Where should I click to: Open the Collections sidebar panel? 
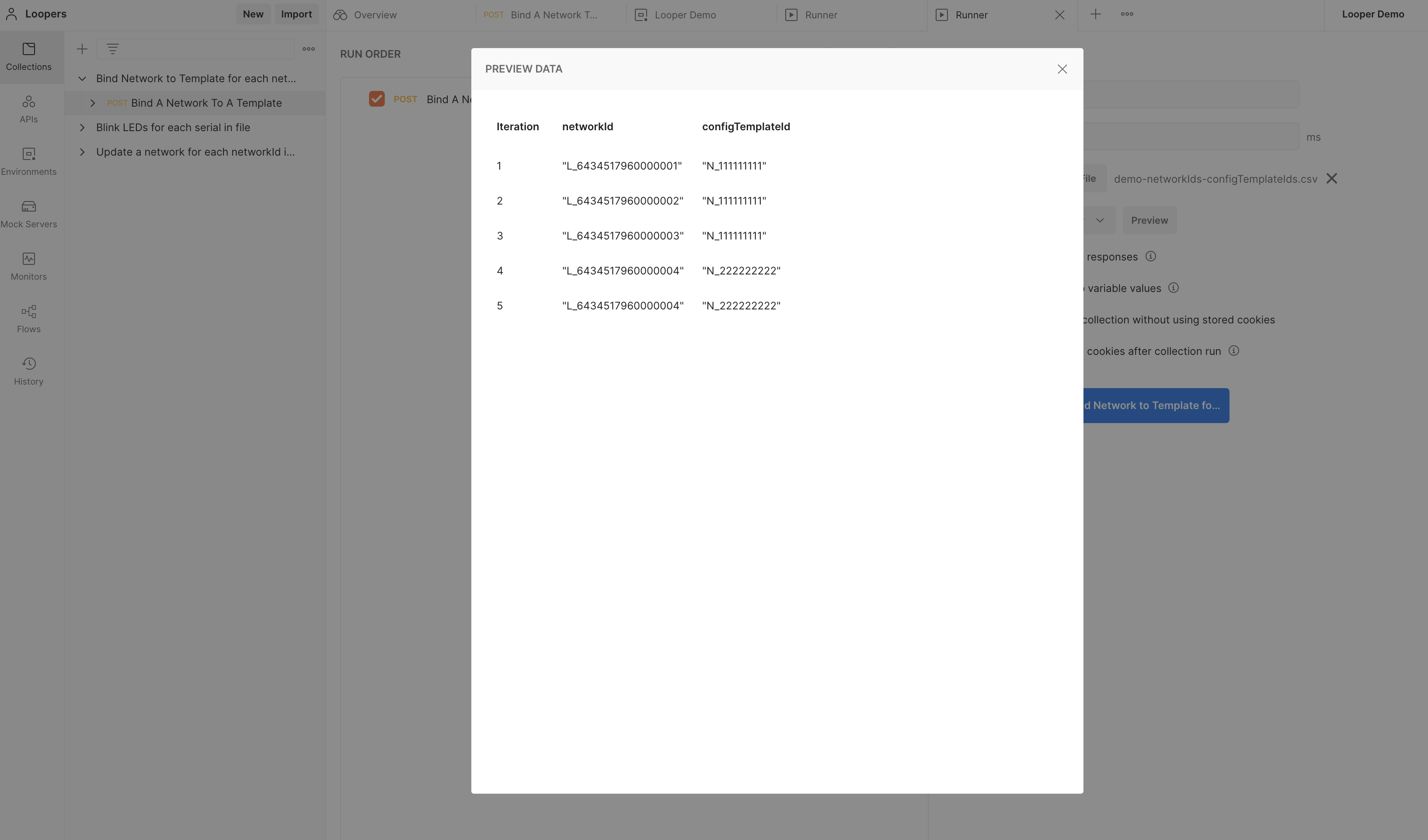coord(29,56)
